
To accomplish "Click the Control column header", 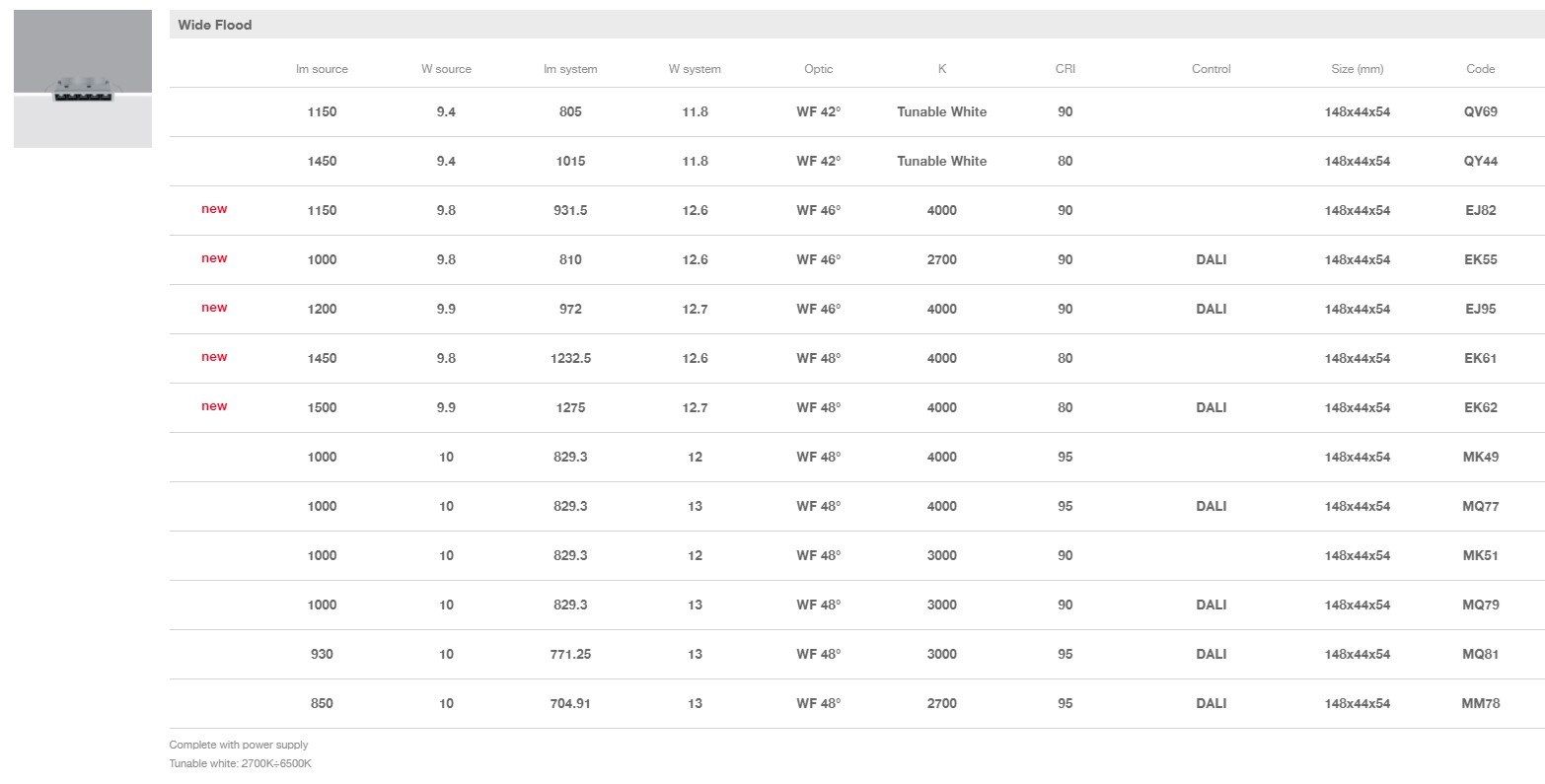I will tap(1211, 69).
